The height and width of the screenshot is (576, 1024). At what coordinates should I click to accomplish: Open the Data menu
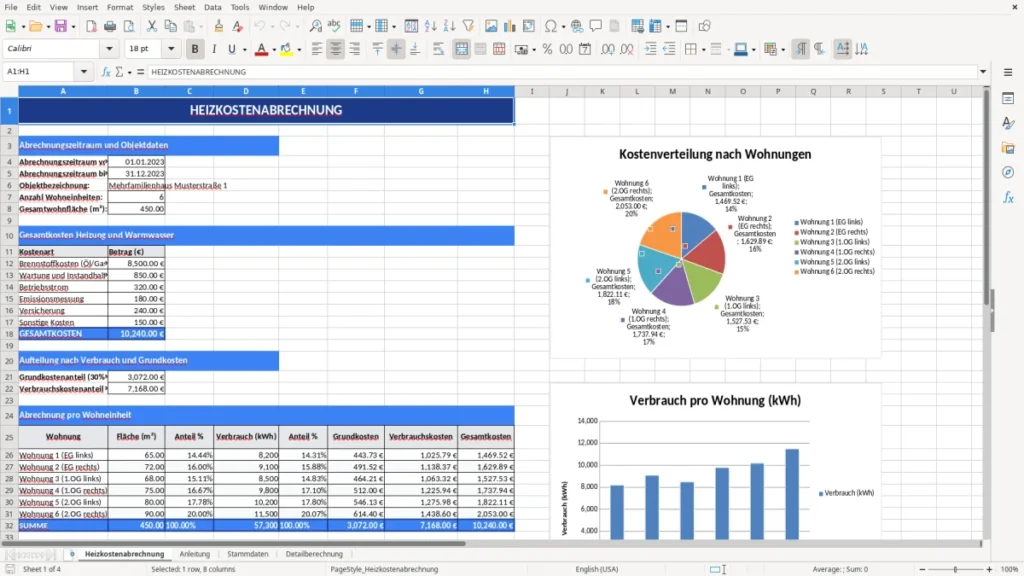(212, 7)
